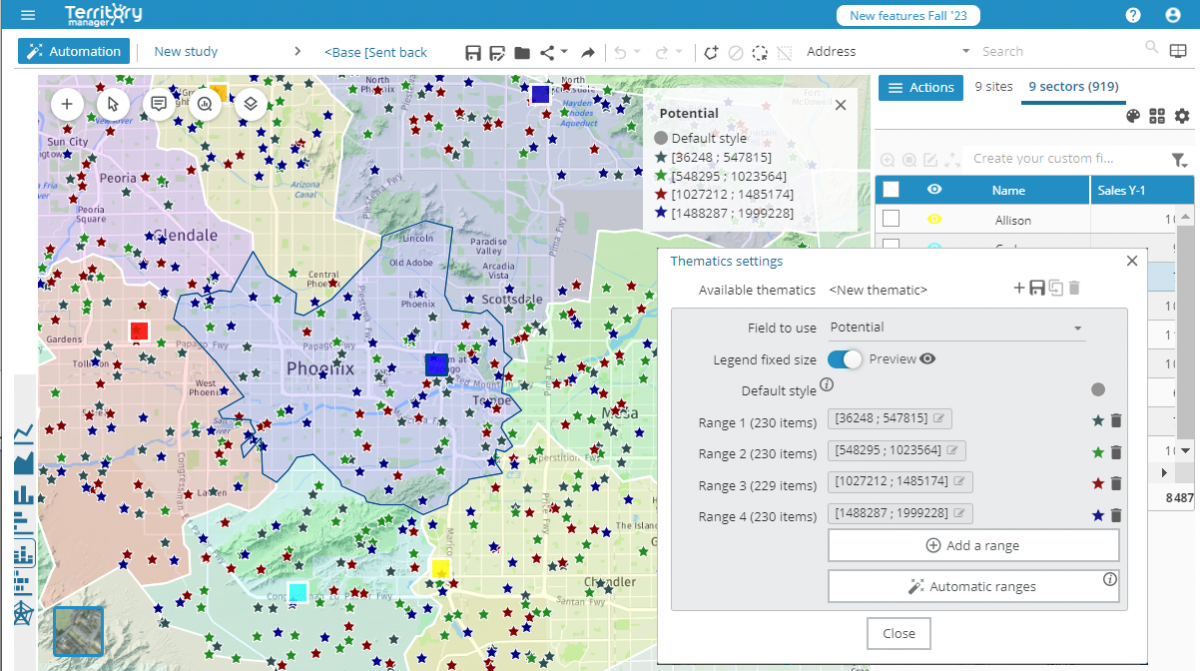The height and width of the screenshot is (671, 1200).
Task: Open the map layers tool
Action: [x=251, y=103]
